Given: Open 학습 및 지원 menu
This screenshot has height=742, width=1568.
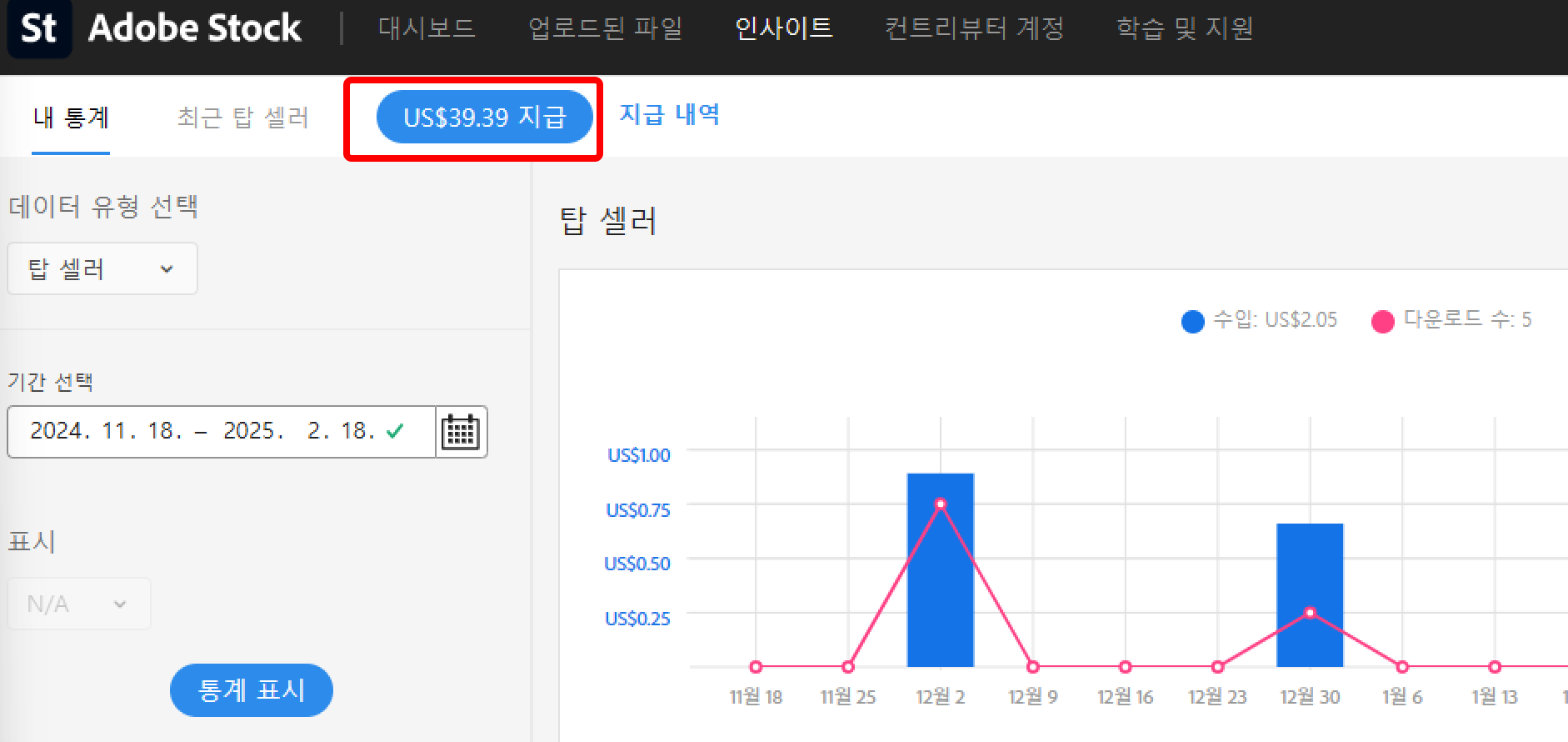Looking at the screenshot, I should (1185, 28).
